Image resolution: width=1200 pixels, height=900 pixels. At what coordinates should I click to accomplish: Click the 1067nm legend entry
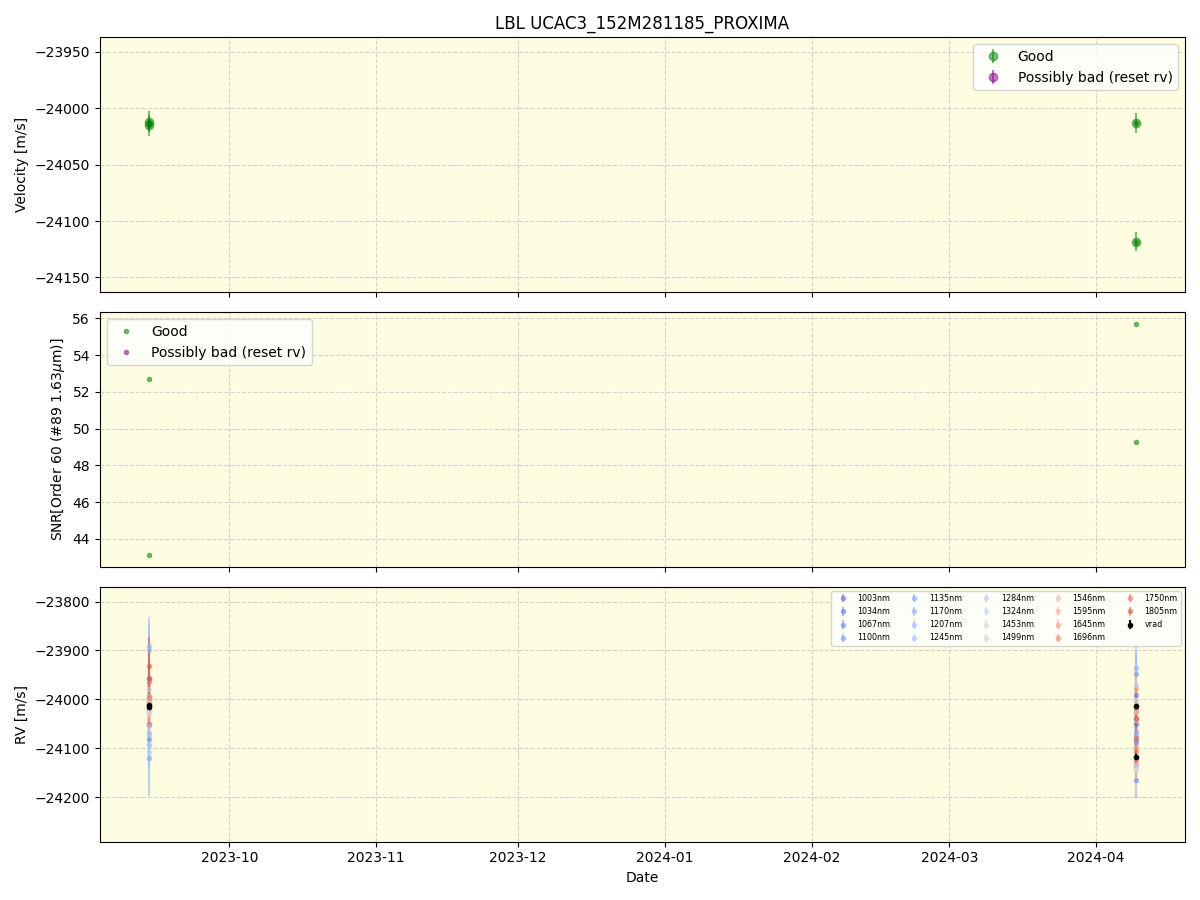pyautogui.click(x=866, y=624)
